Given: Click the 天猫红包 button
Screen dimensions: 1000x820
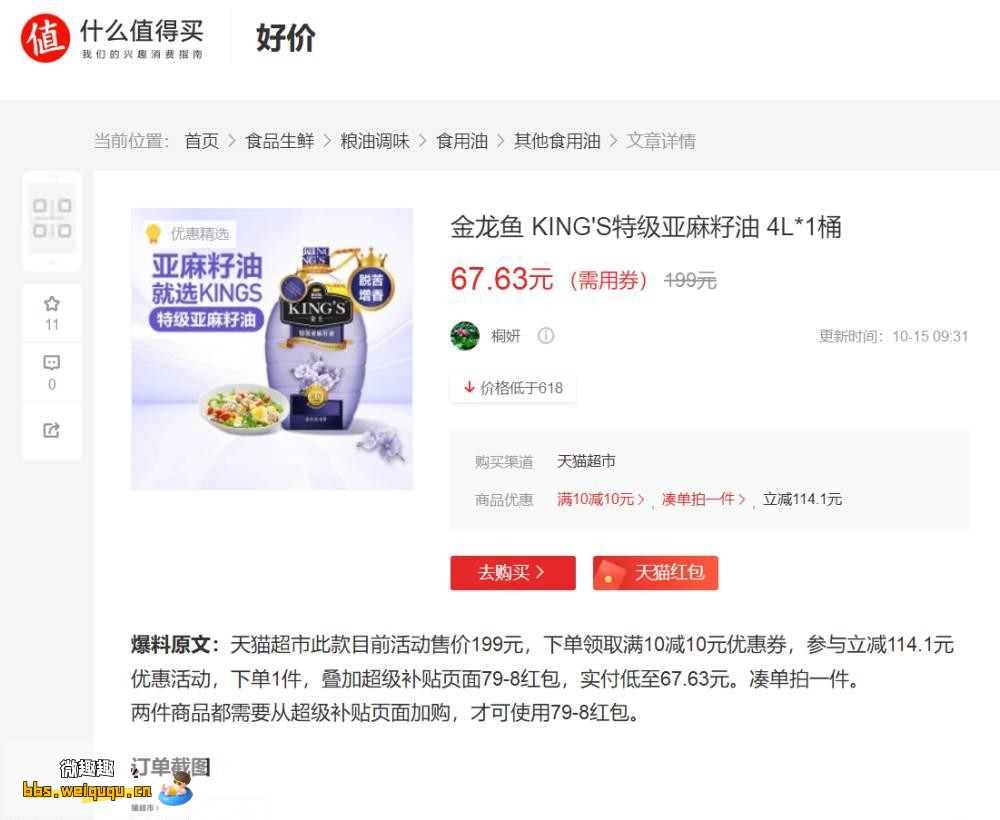Looking at the screenshot, I should coord(656,573).
